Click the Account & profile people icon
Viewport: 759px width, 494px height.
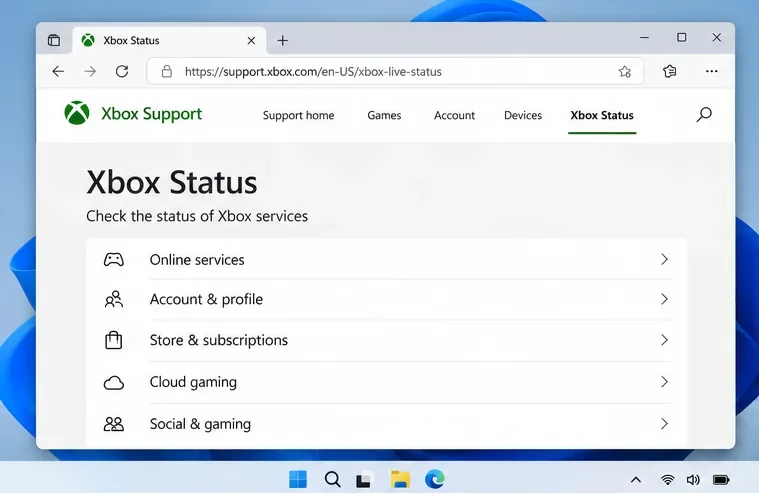(114, 299)
